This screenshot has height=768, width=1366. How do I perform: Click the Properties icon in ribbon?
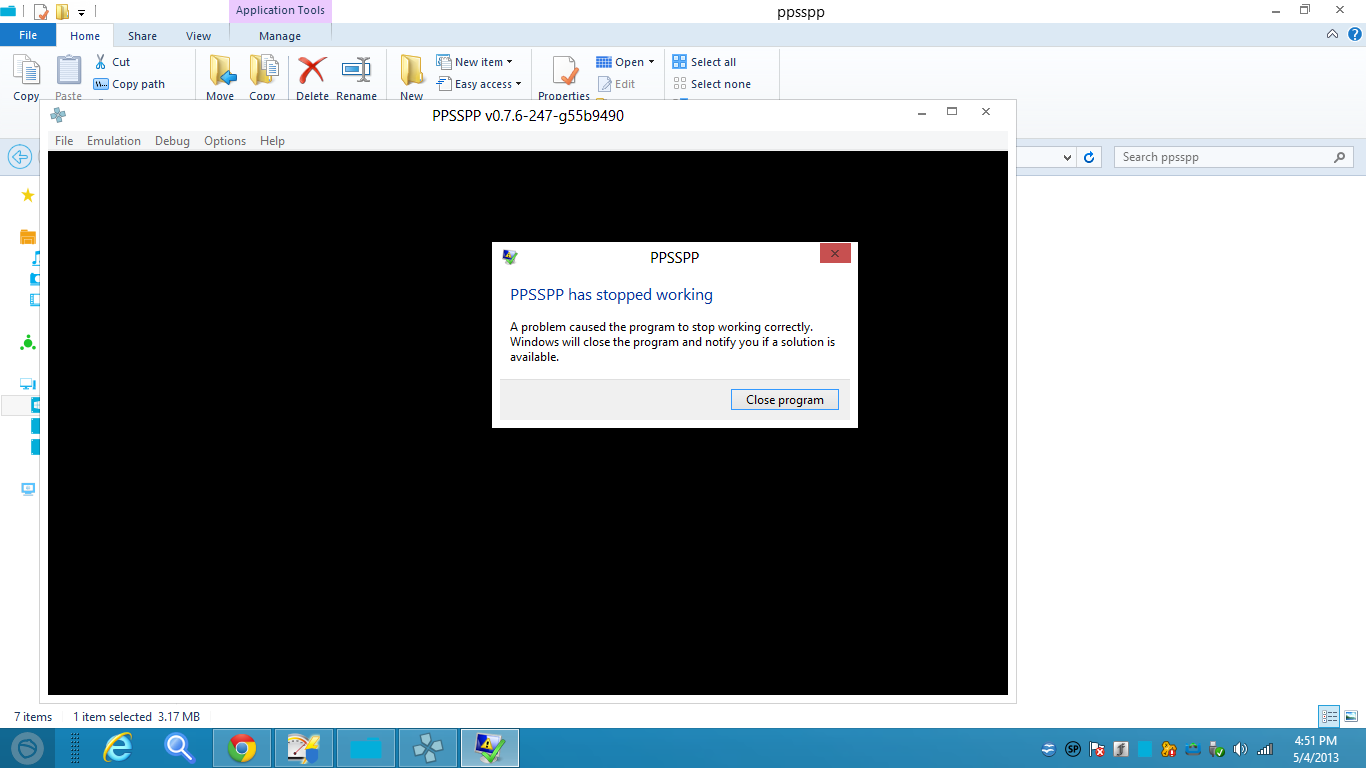(x=564, y=72)
